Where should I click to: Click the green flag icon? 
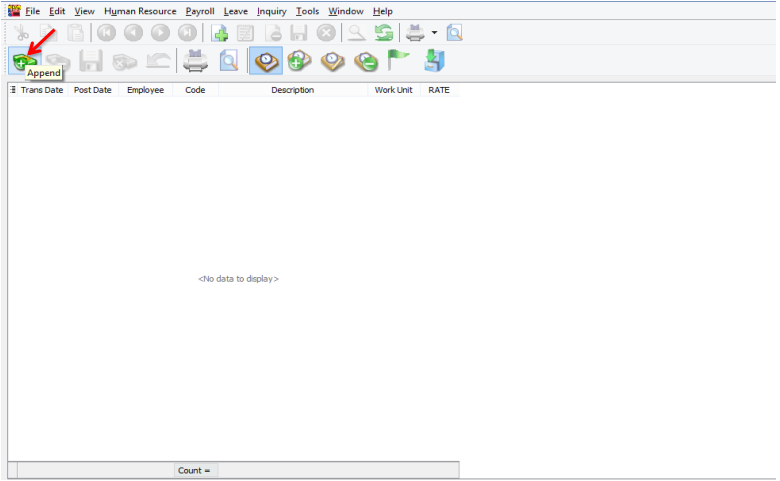click(399, 61)
